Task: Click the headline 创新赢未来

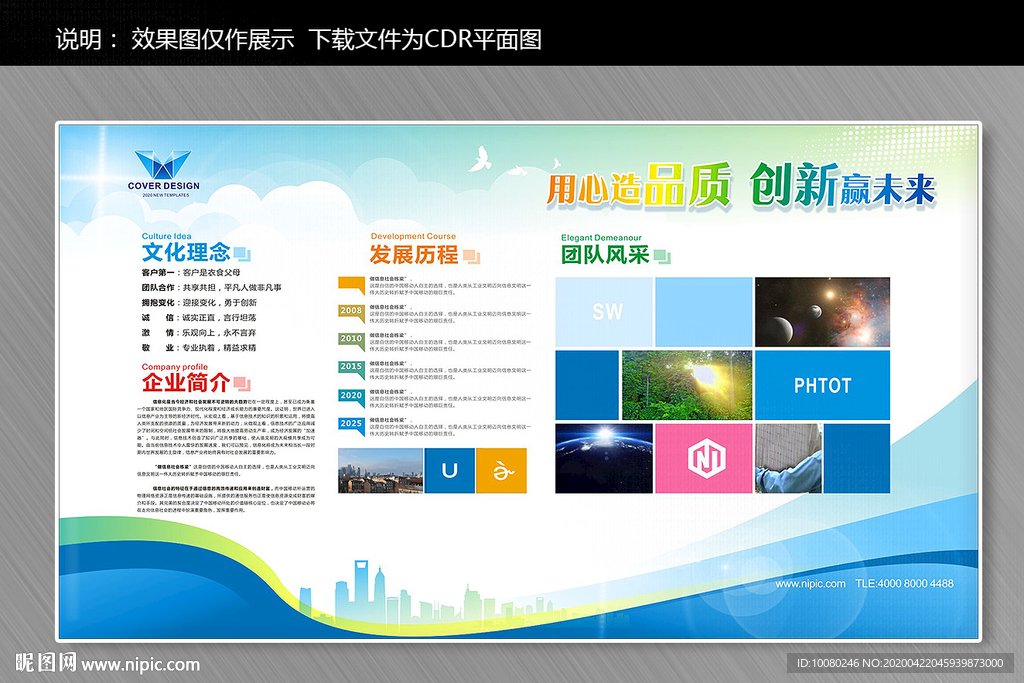Action: tap(842, 185)
